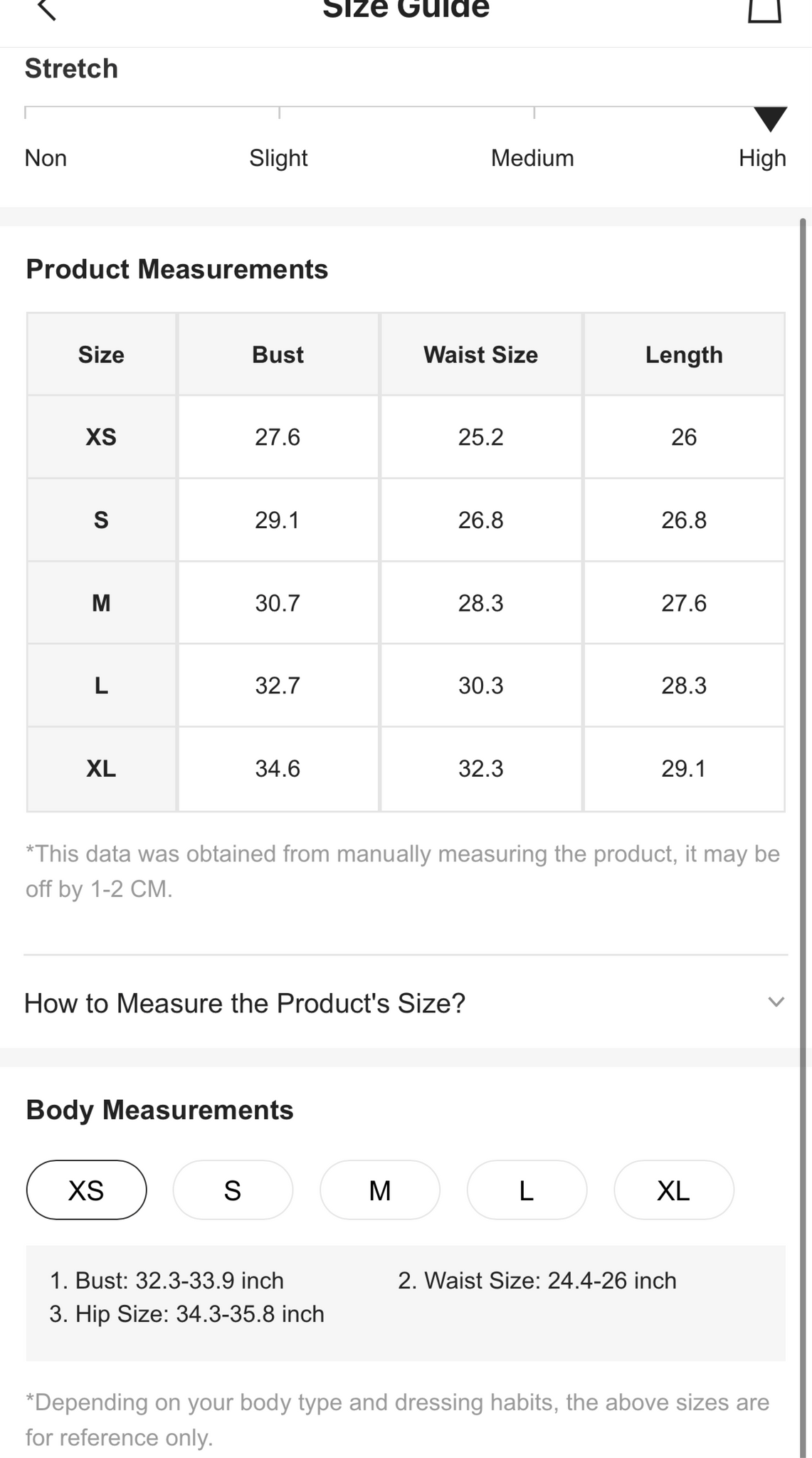812x1458 pixels.
Task: Click the vertical scrollbar on right edge
Action: point(803,839)
